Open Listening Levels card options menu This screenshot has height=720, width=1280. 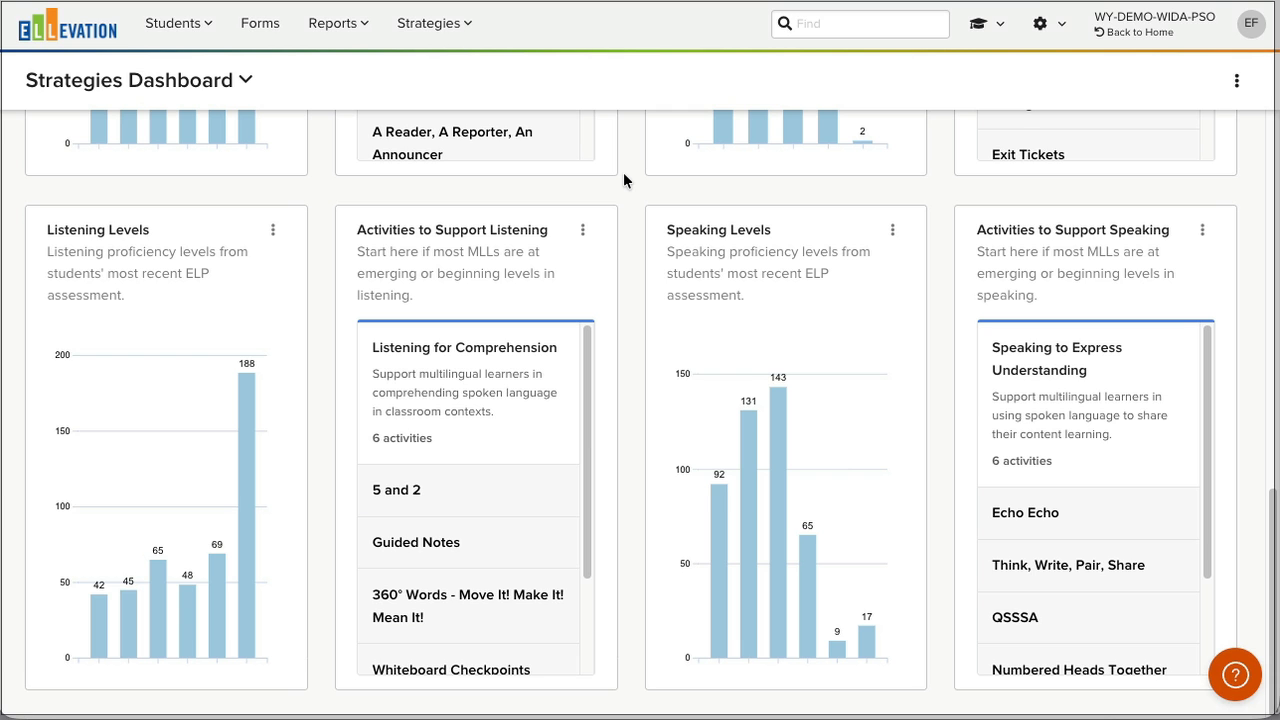(273, 230)
